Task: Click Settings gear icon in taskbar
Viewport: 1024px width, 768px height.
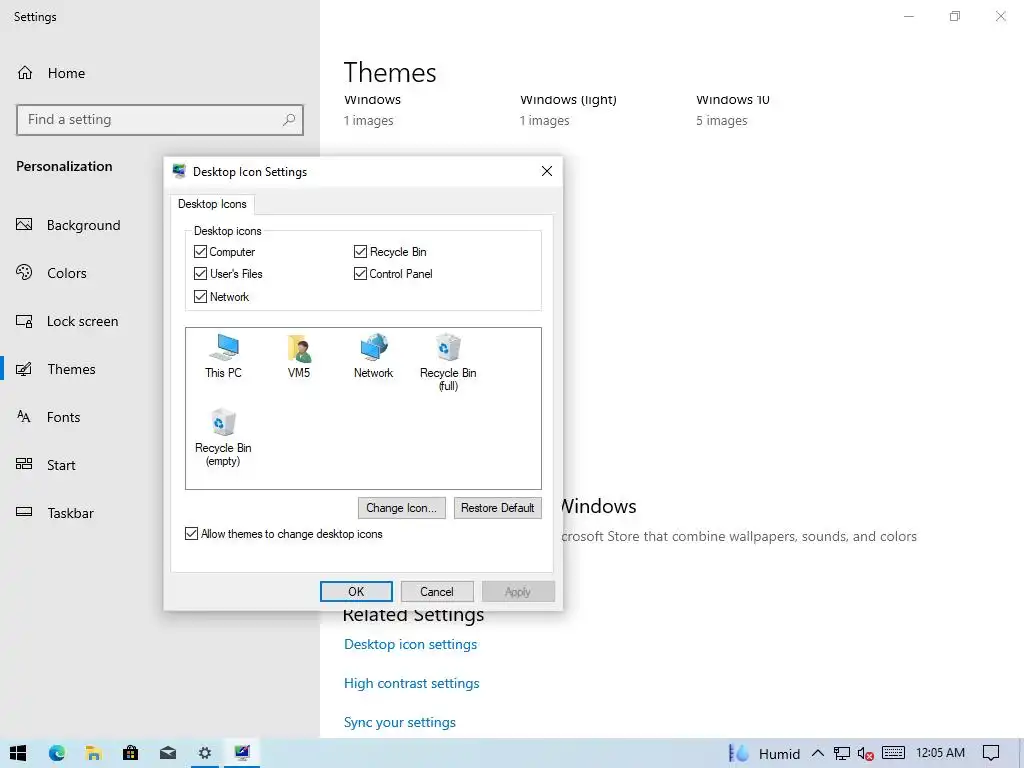Action: [205, 753]
